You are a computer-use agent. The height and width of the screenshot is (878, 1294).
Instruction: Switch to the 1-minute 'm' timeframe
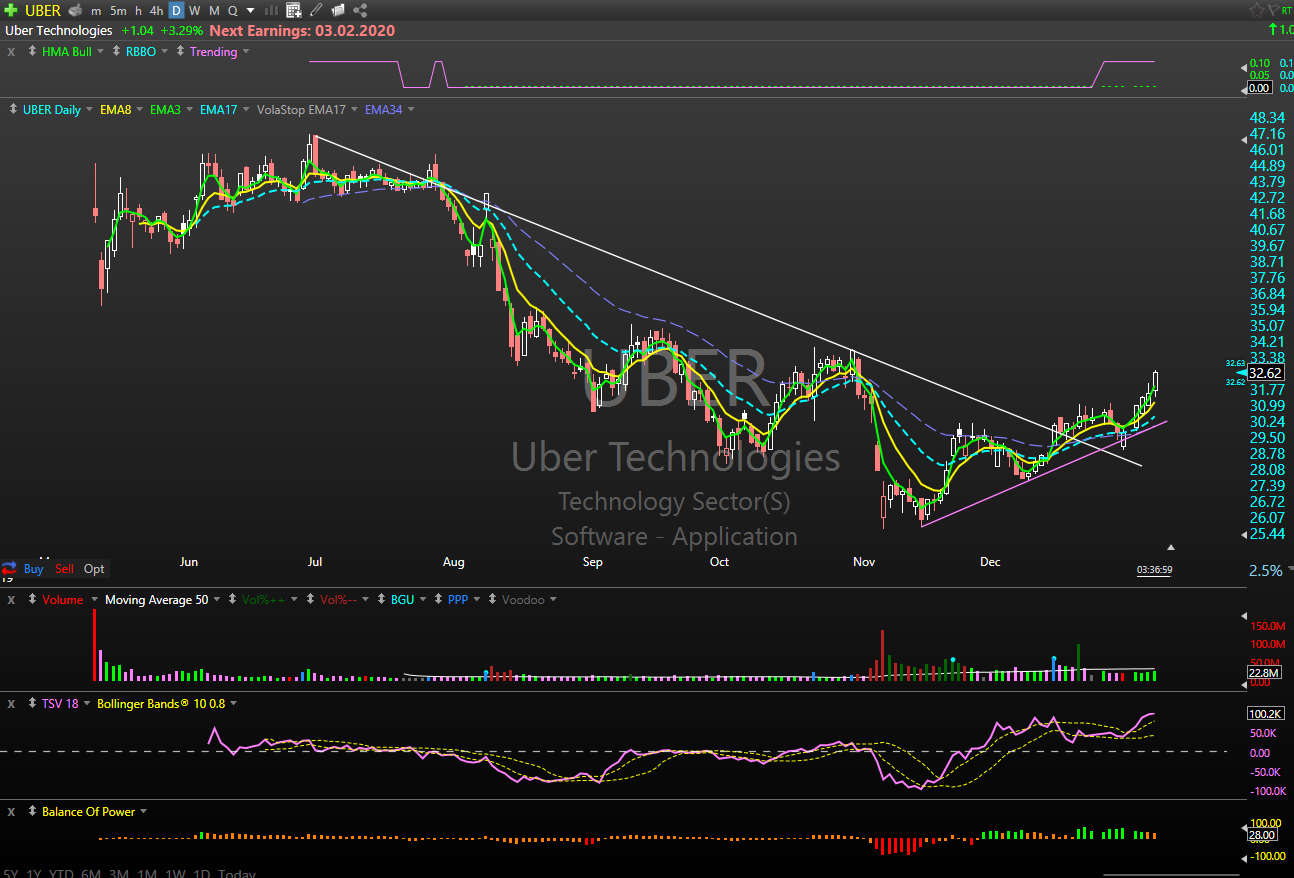tap(96, 10)
